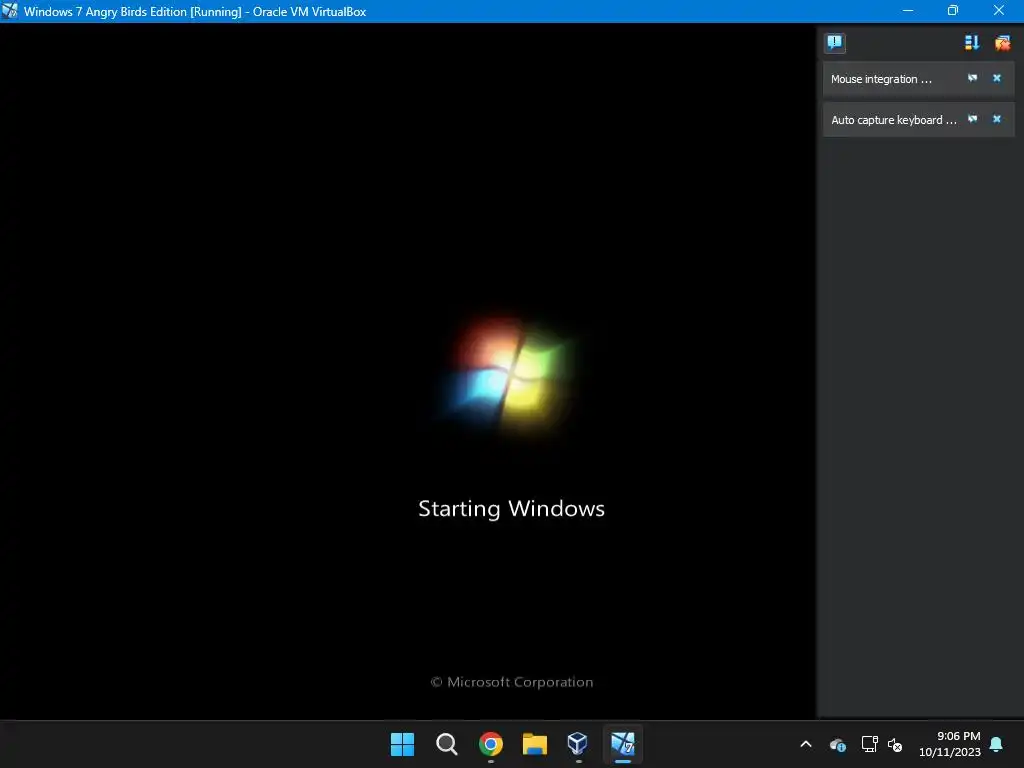Open the Windows Start menu
The height and width of the screenshot is (768, 1024).
tap(402, 744)
